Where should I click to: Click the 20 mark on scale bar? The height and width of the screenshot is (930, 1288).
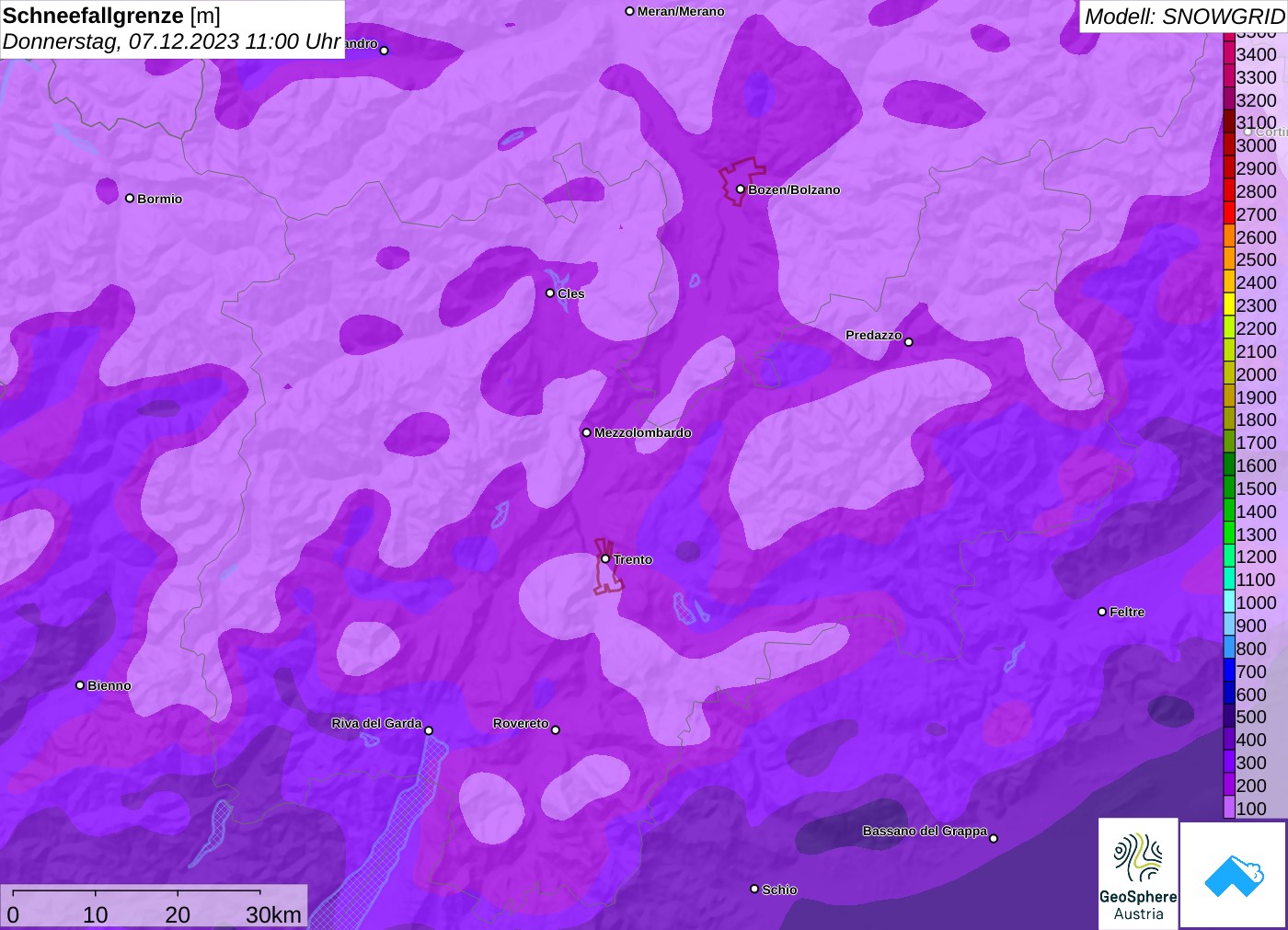pyautogui.click(x=178, y=915)
